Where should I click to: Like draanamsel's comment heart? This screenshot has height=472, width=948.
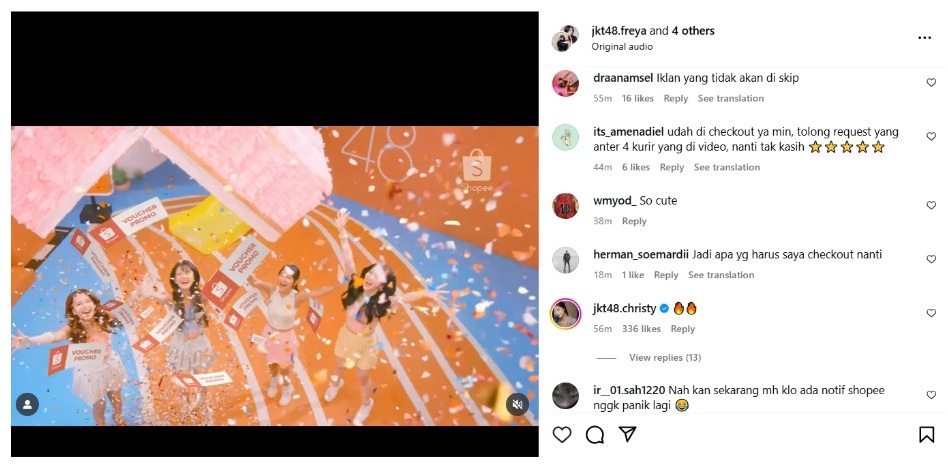tap(931, 83)
